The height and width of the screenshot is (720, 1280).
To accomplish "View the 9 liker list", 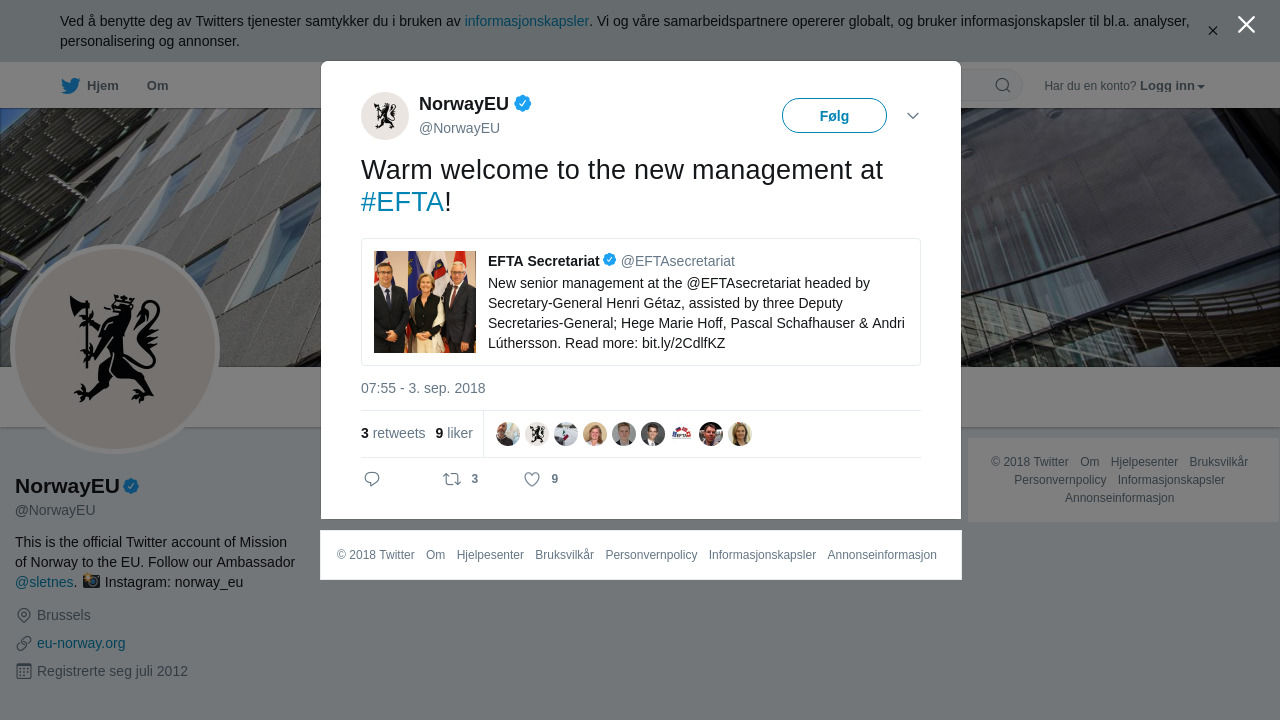I will (x=454, y=433).
